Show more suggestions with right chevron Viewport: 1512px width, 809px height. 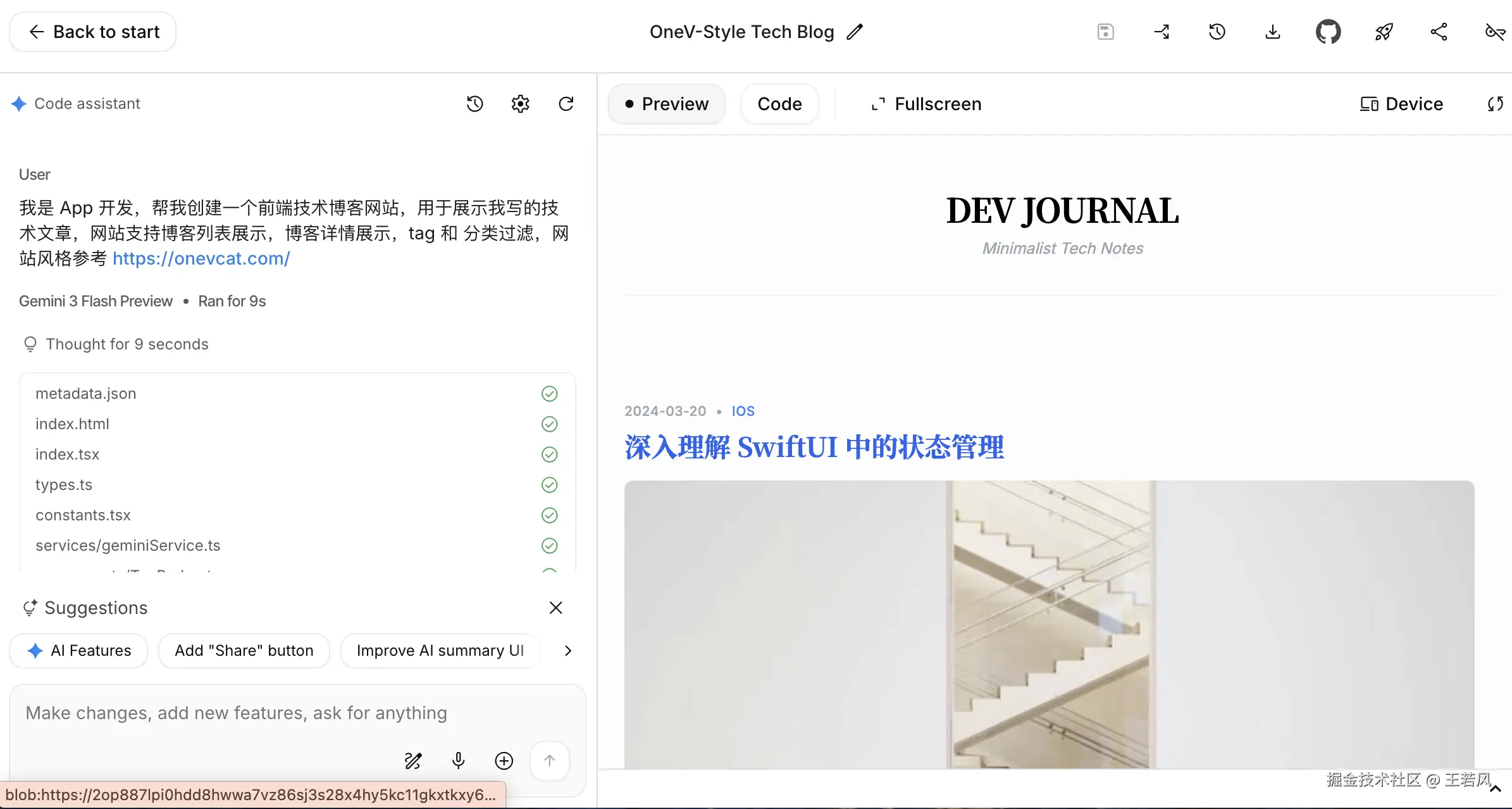point(567,651)
